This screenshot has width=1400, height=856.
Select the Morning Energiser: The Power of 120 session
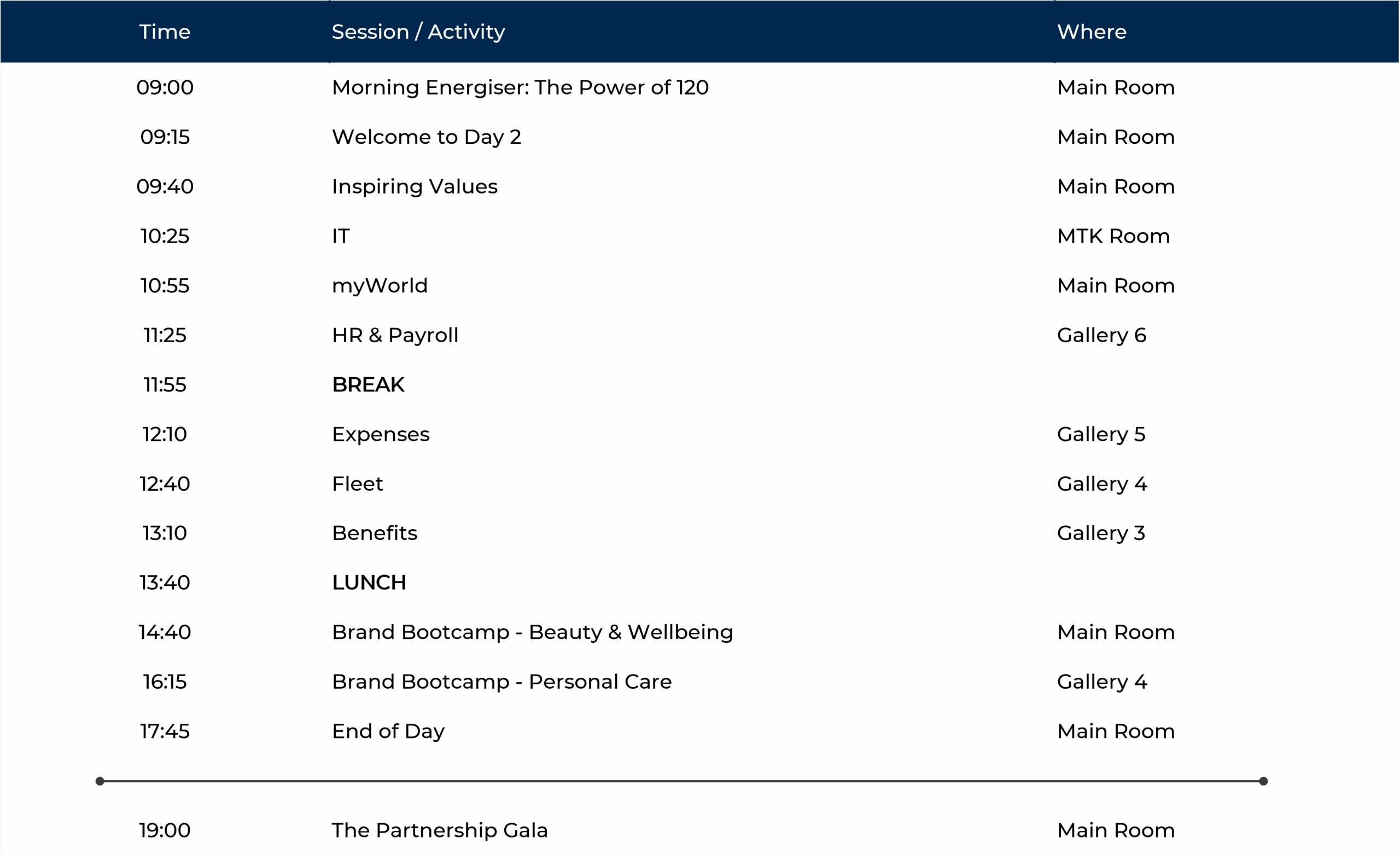click(x=520, y=87)
